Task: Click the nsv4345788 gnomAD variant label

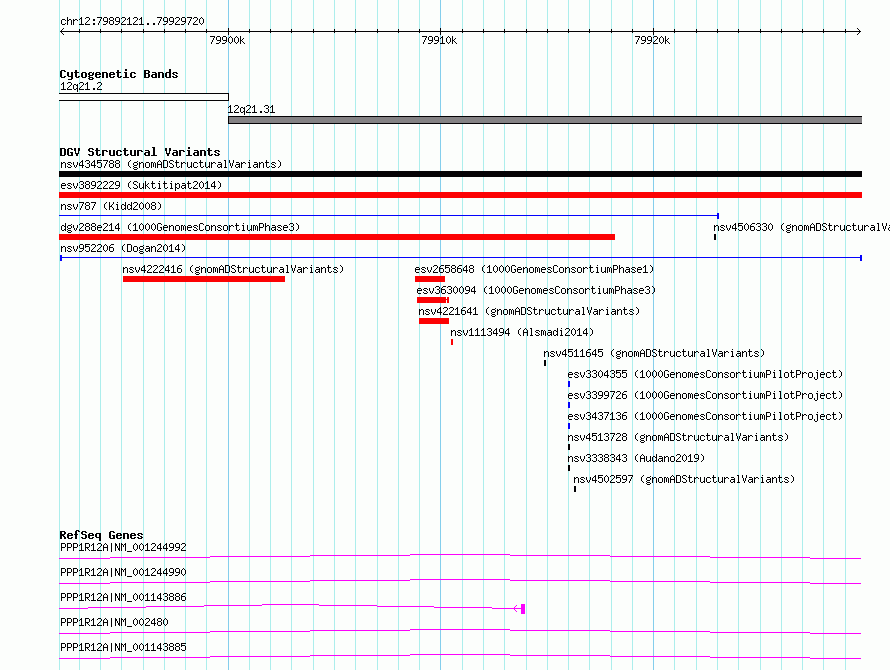Action: tap(171, 164)
